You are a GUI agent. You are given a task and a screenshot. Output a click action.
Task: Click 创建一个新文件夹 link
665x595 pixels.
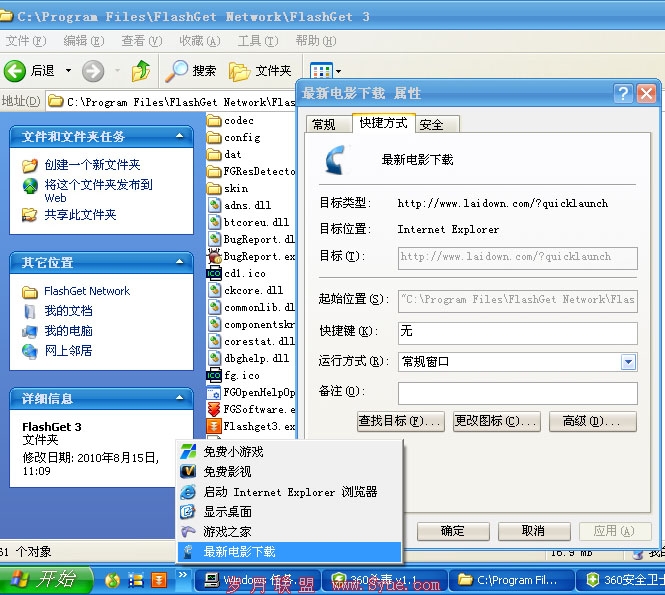tap(92, 165)
